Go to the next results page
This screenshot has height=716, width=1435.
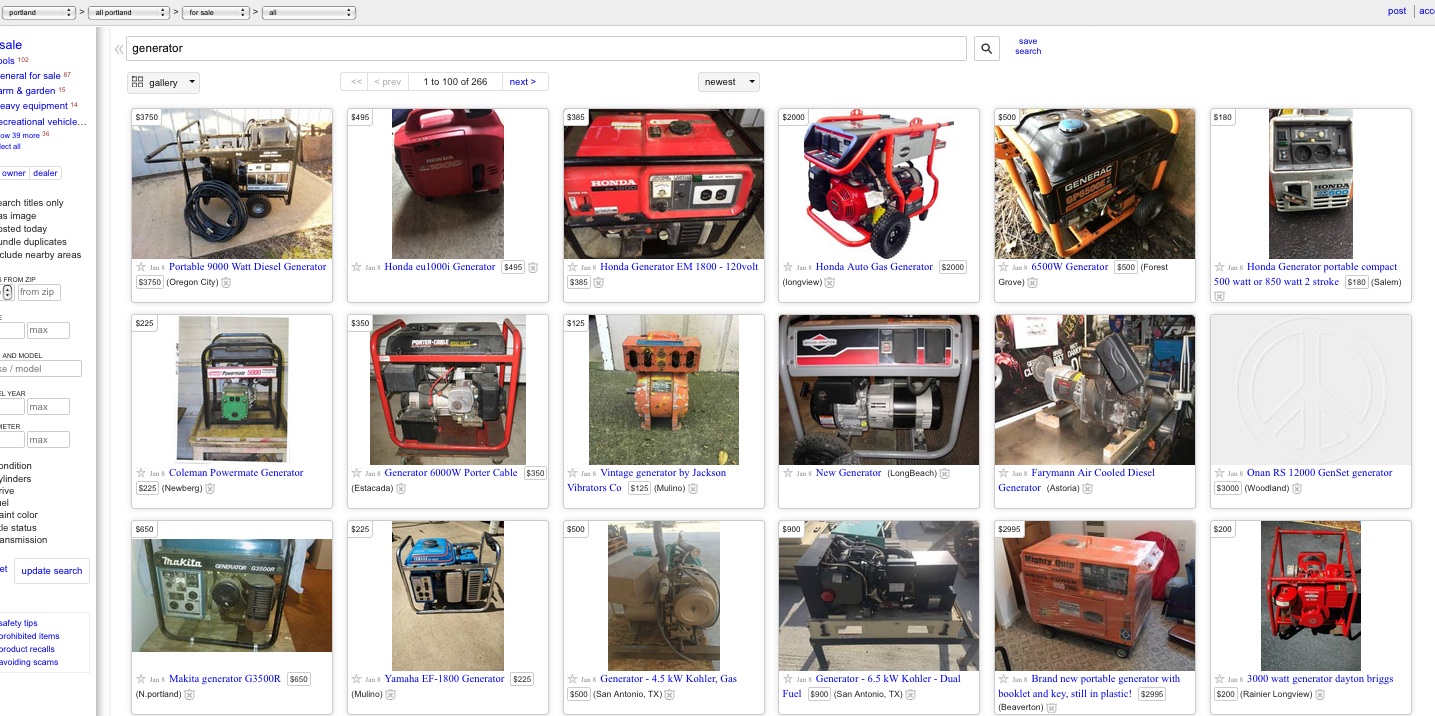pyautogui.click(x=523, y=82)
